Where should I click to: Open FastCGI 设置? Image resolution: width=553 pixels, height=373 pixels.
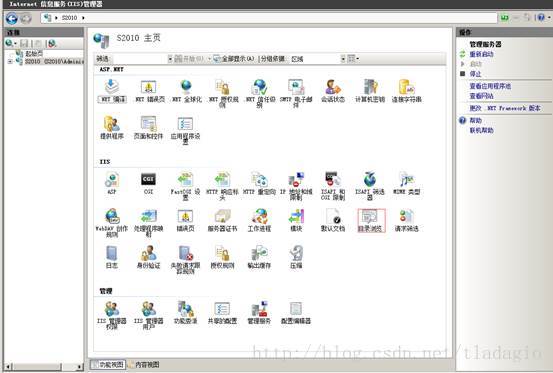(186, 186)
